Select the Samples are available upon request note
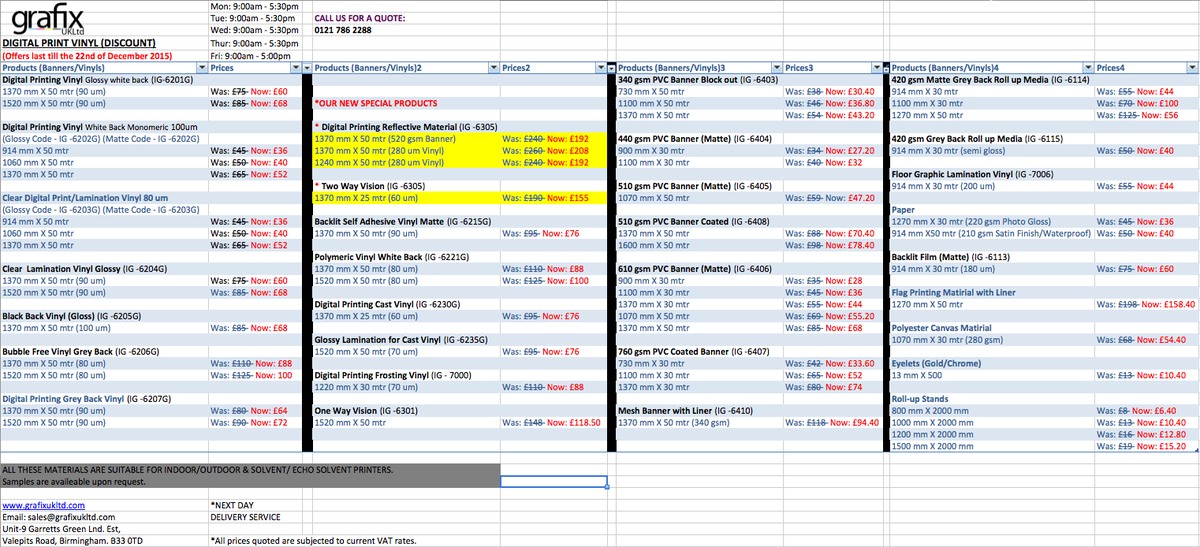The width and height of the screenshot is (1200, 547). [74, 482]
